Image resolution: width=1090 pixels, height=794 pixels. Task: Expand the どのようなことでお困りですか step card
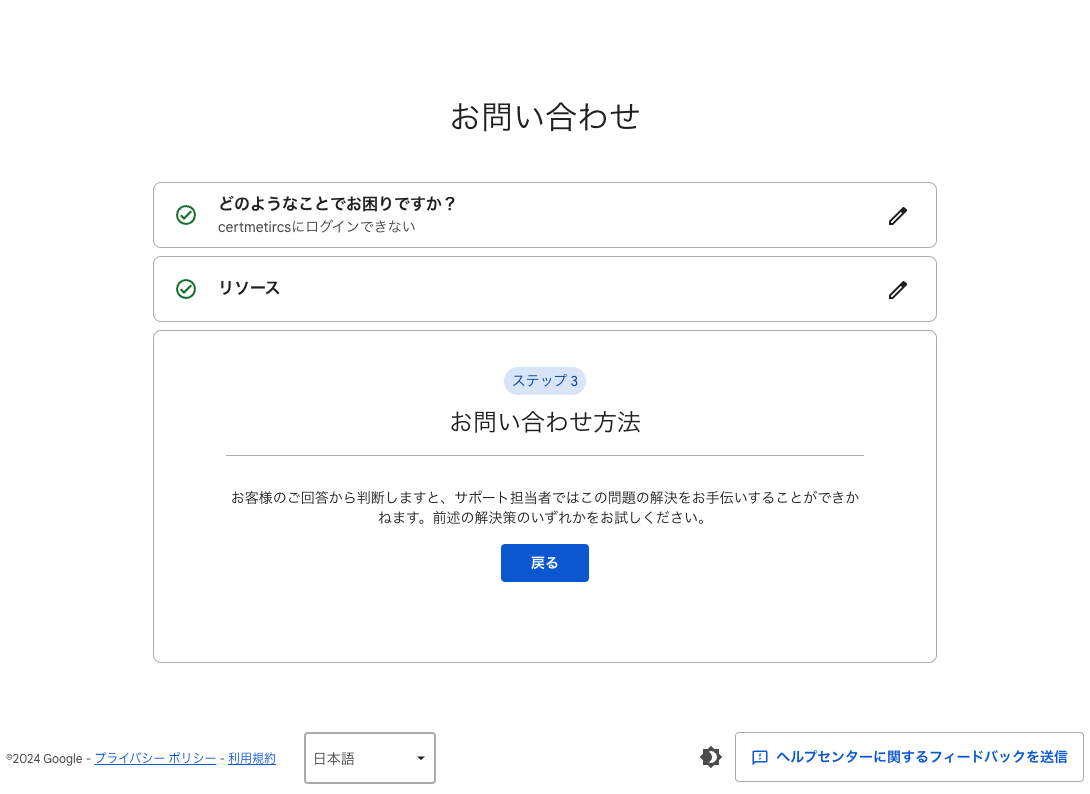point(544,215)
